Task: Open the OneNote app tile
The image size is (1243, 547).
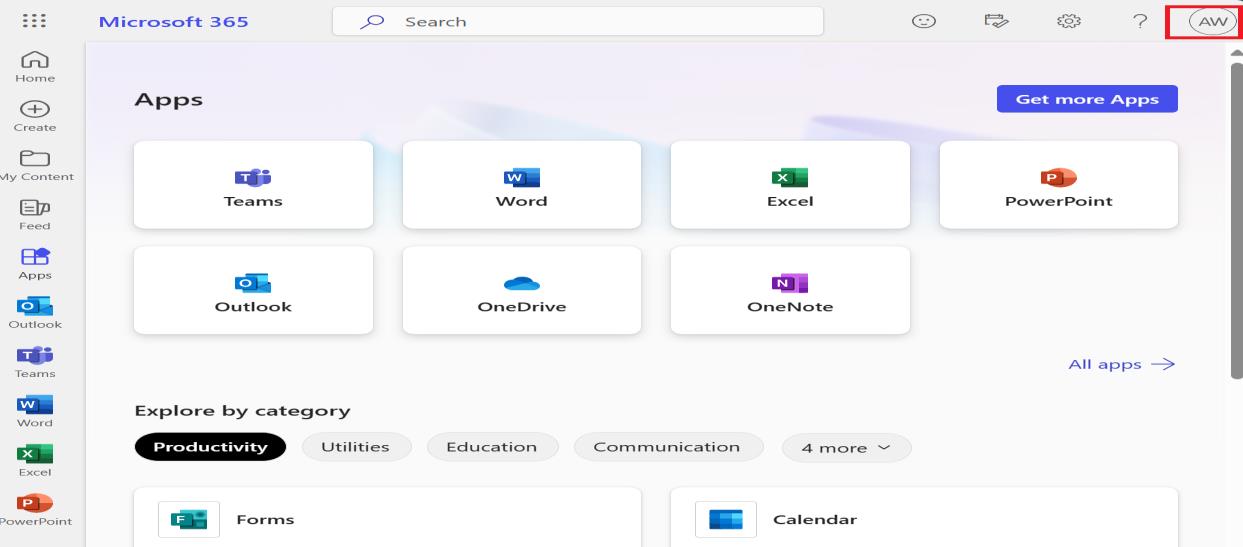Action: point(790,290)
